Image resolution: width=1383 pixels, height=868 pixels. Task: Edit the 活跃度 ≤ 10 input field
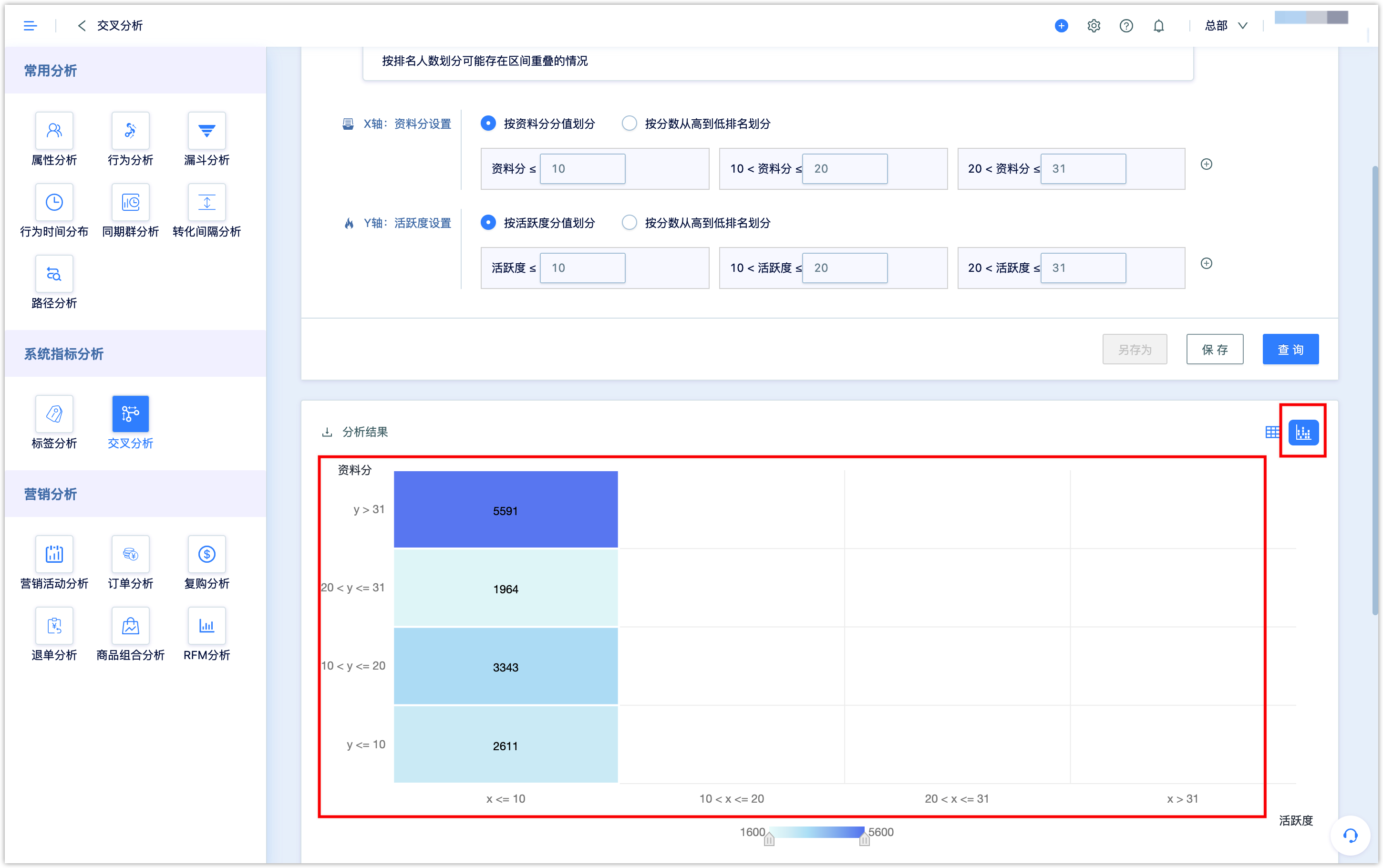(582, 268)
